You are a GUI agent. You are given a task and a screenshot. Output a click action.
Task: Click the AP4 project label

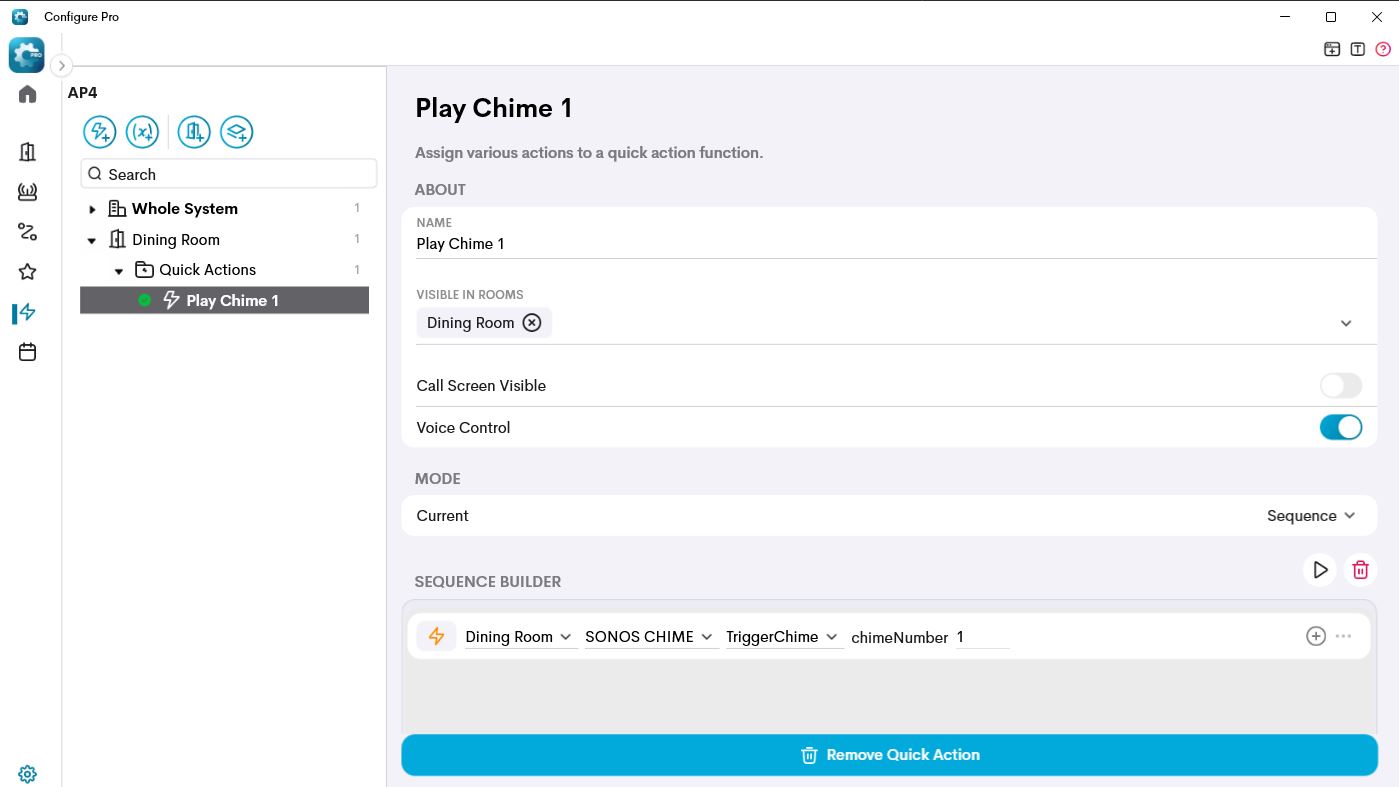click(83, 93)
